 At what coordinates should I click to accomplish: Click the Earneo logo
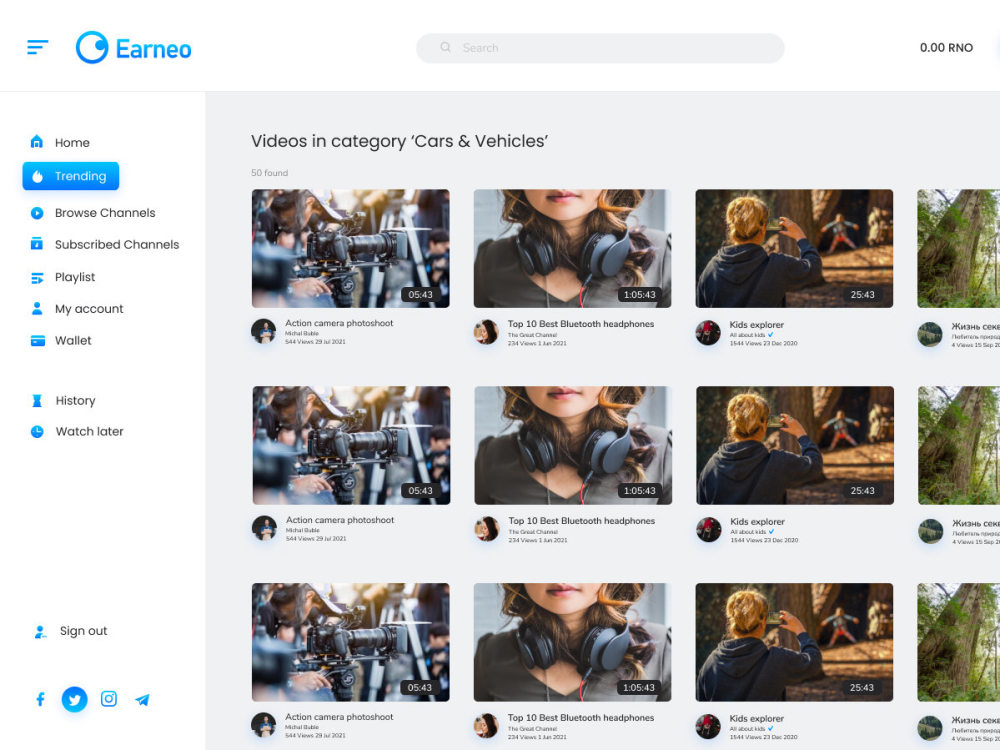tap(133, 48)
